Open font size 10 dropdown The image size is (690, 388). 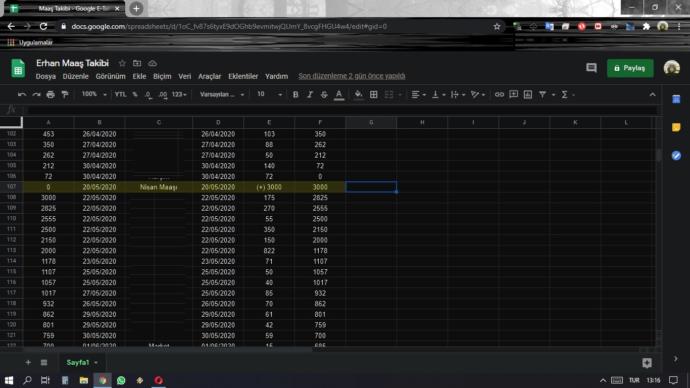pyautogui.click(x=269, y=95)
